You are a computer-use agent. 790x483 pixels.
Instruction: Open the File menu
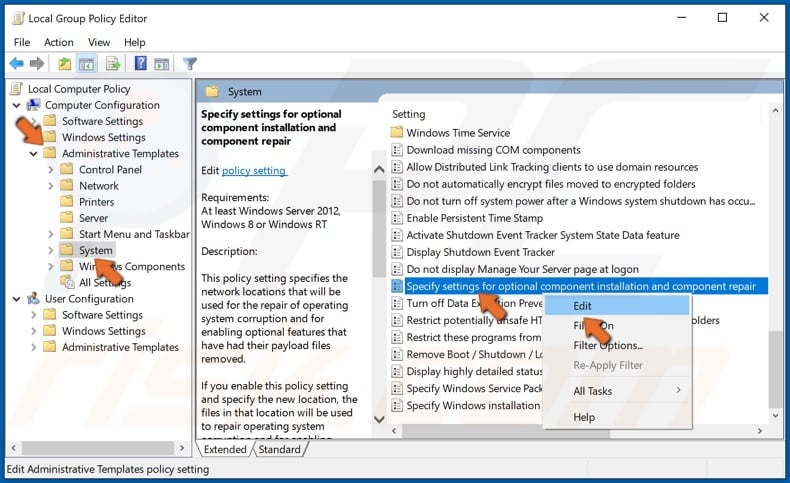pos(22,42)
